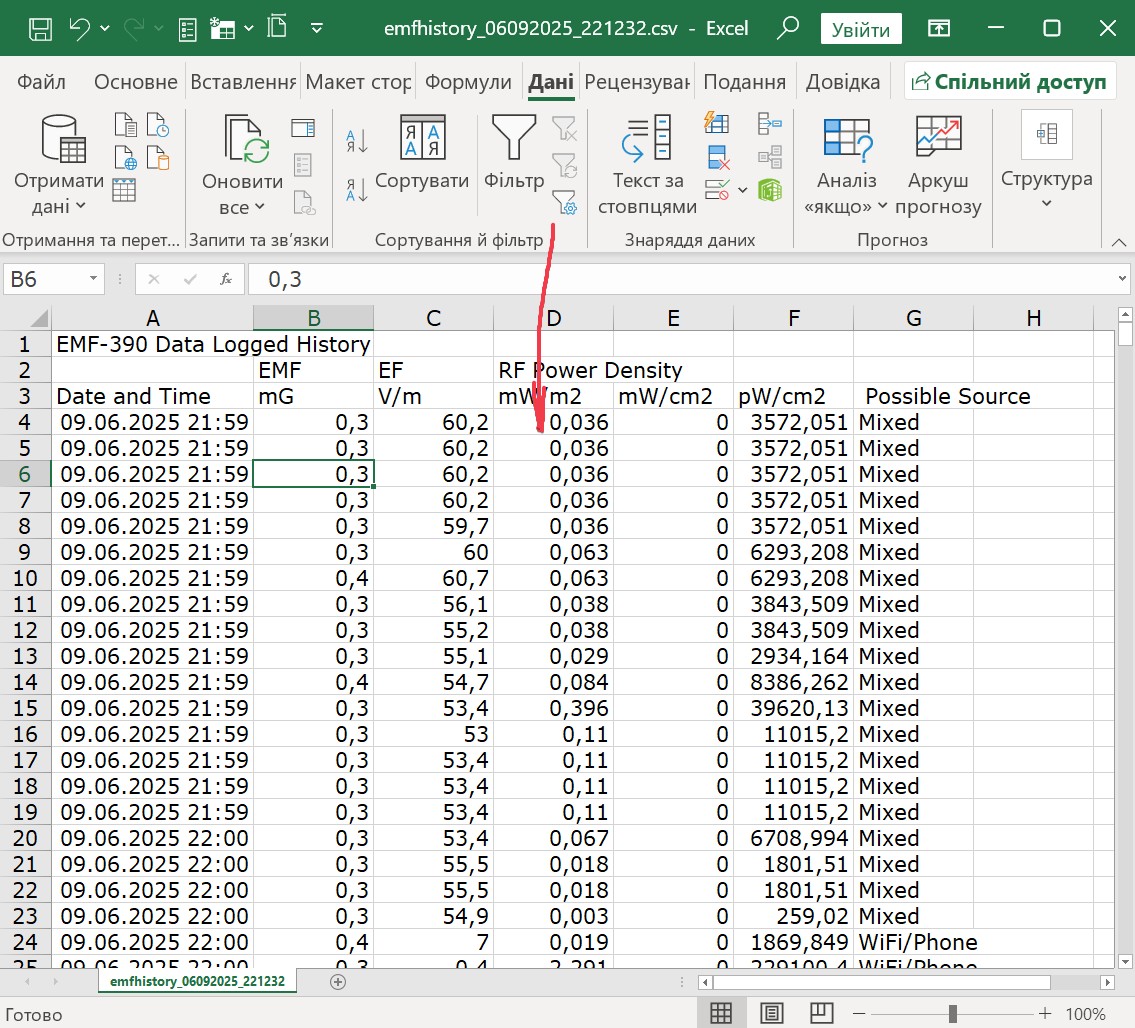1135x1028 pixels.
Task: Click the Увійти sign-in button
Action: [x=861, y=29]
